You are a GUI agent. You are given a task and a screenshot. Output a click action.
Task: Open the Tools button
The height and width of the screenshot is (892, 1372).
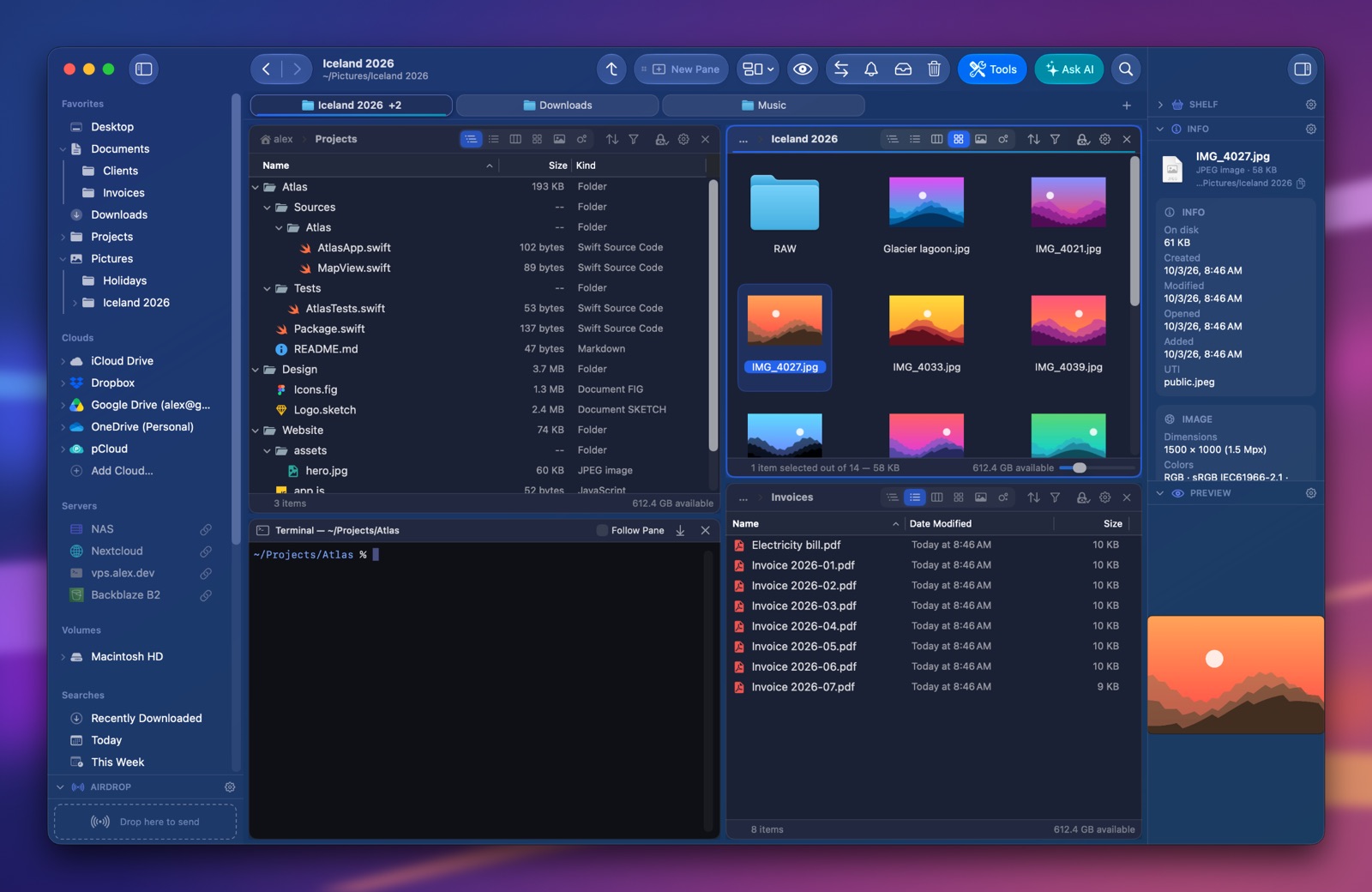[x=992, y=69]
